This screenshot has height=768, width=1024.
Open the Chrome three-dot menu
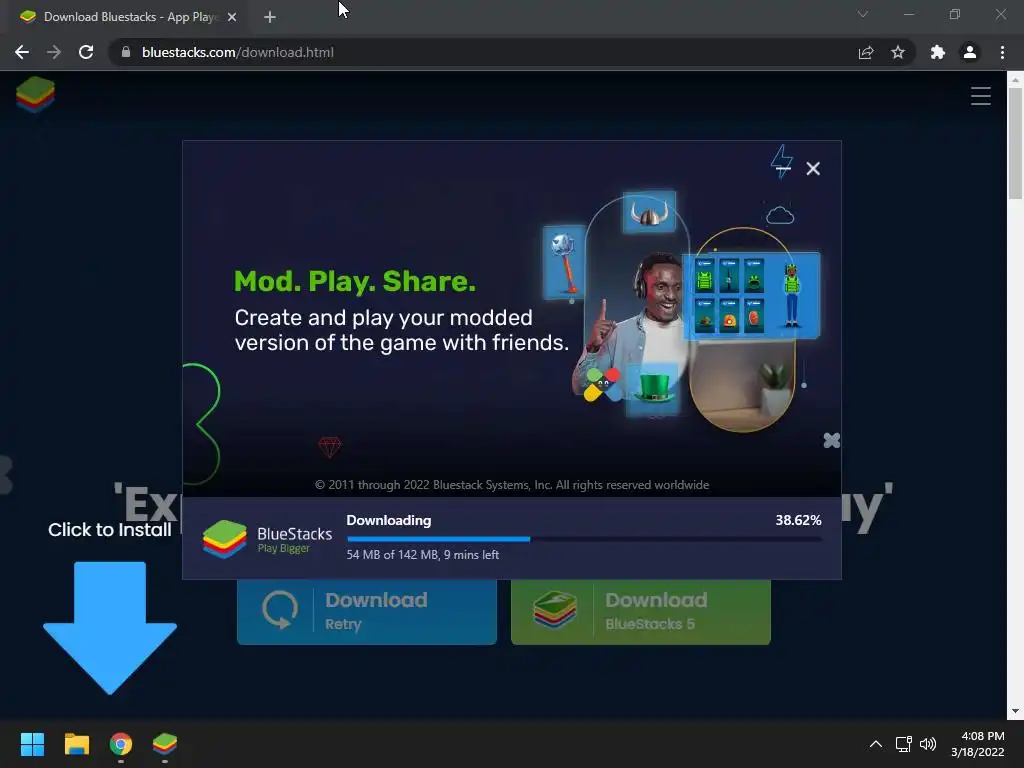pyautogui.click(x=1002, y=52)
